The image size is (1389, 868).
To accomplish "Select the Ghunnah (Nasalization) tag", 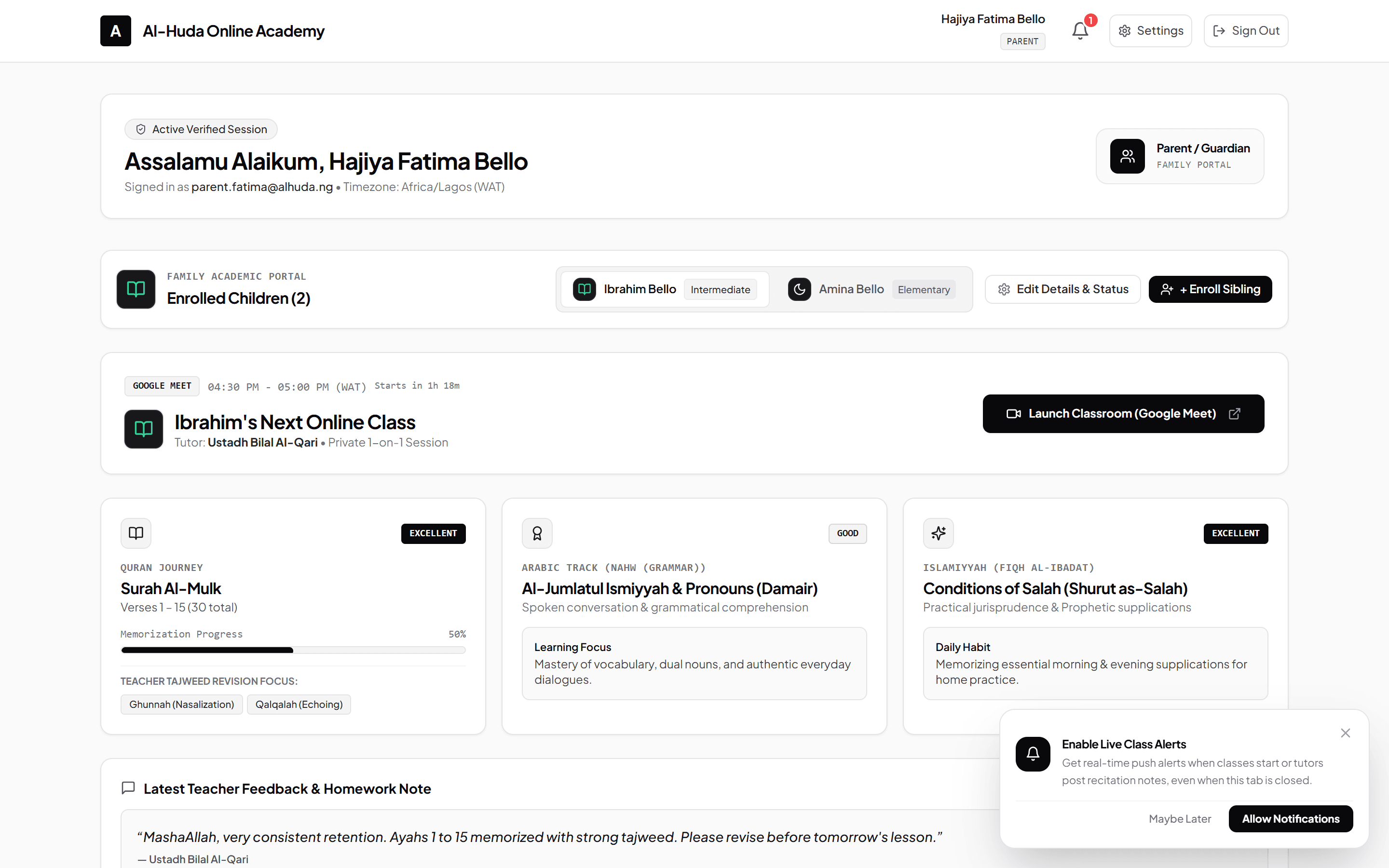I will coord(181,705).
